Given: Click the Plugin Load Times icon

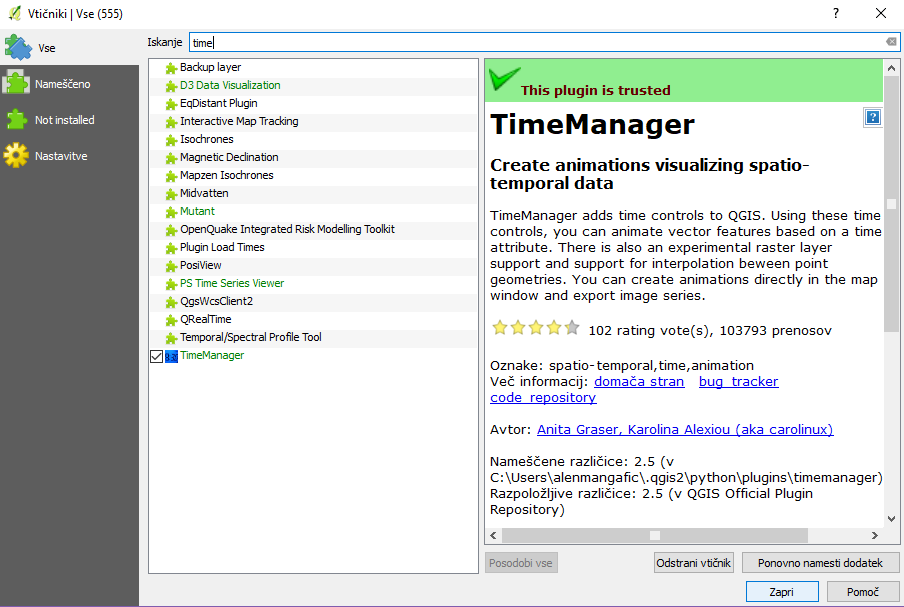Looking at the screenshot, I should [x=171, y=248].
